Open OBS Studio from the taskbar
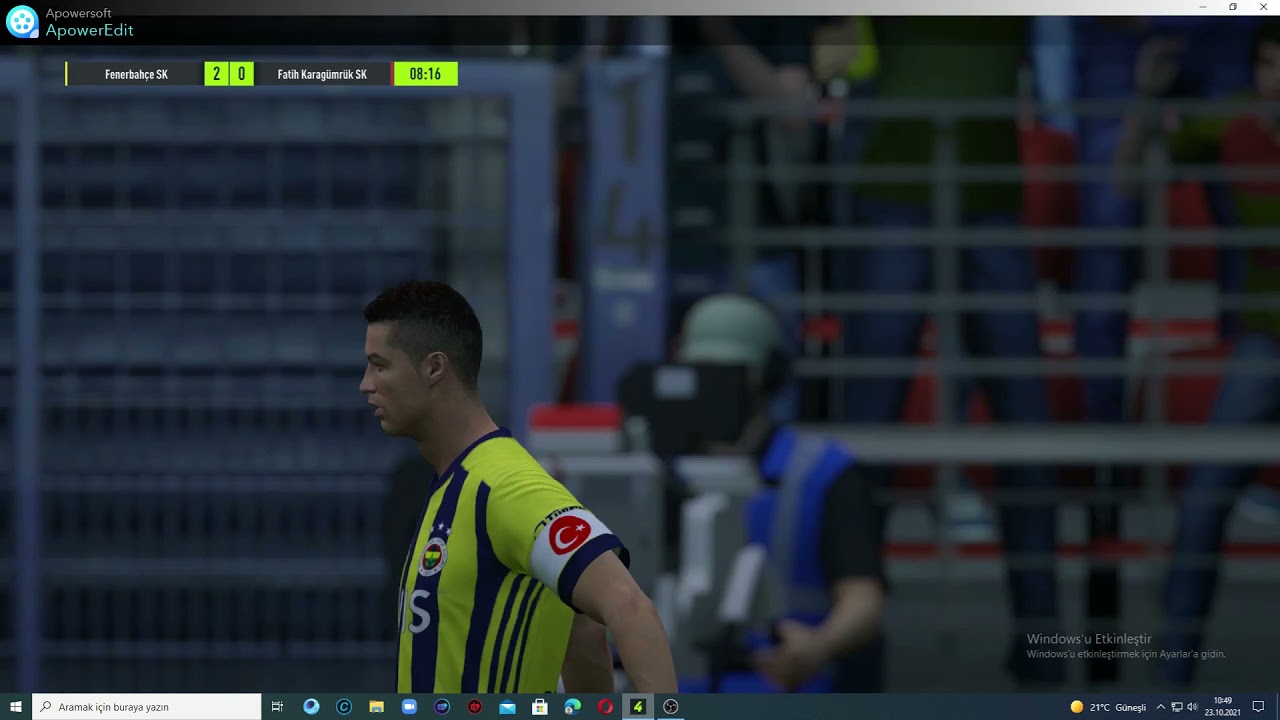 coord(671,707)
